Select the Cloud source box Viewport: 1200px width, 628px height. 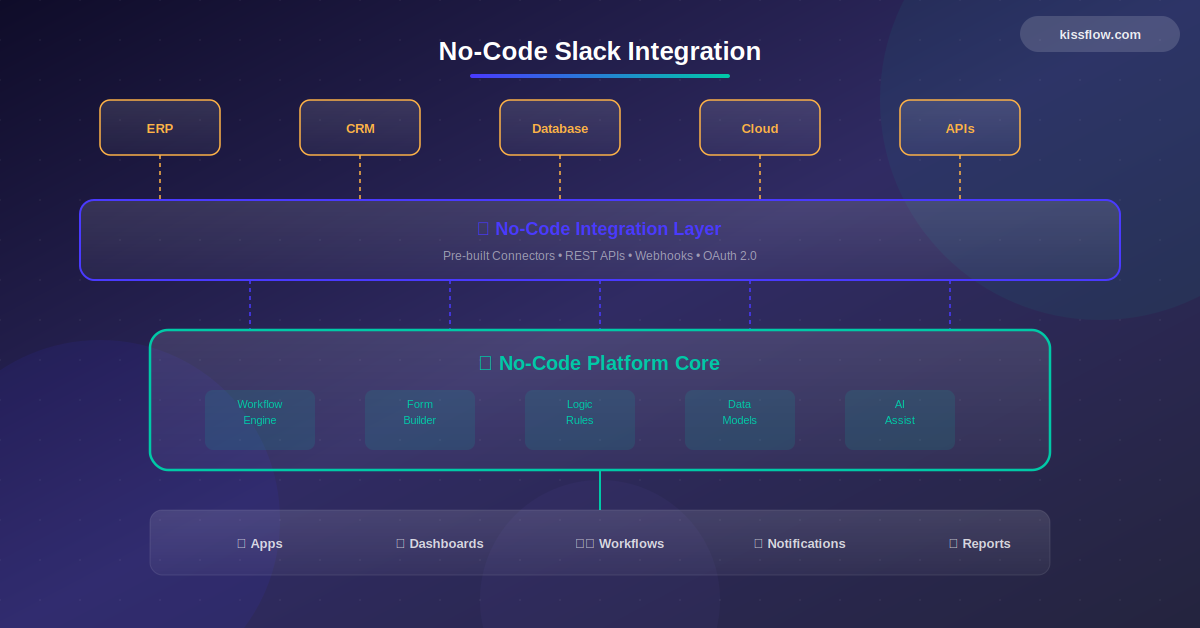pyautogui.click(x=760, y=128)
